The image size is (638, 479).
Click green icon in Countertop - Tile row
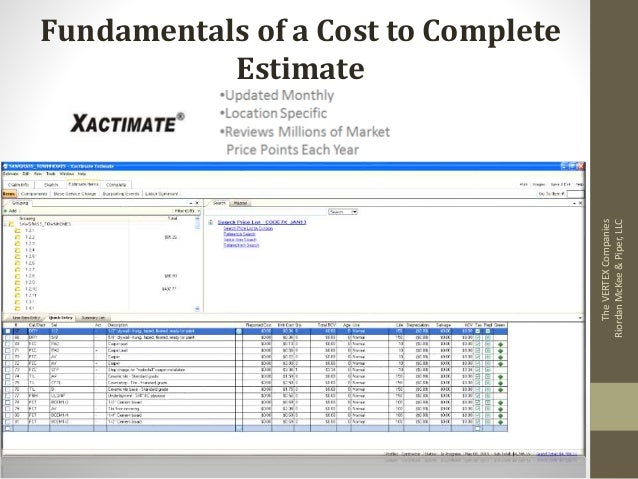pos(500,383)
